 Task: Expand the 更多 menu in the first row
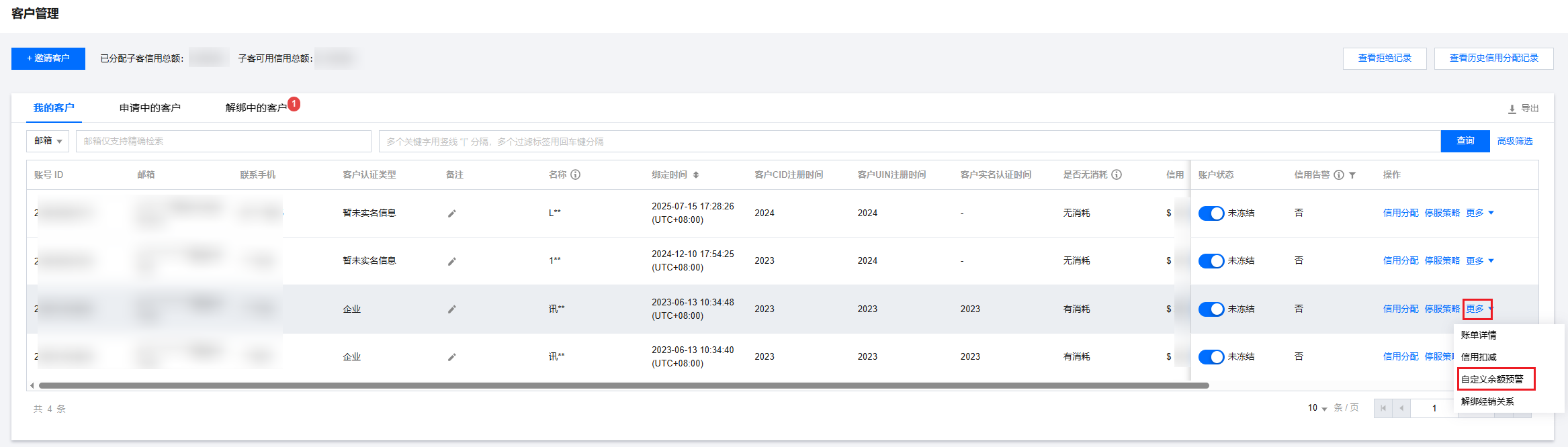click(x=1479, y=213)
